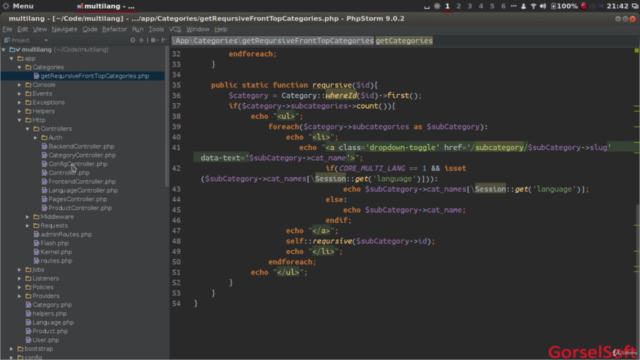Switch to workspace 3

[x=469, y=6]
